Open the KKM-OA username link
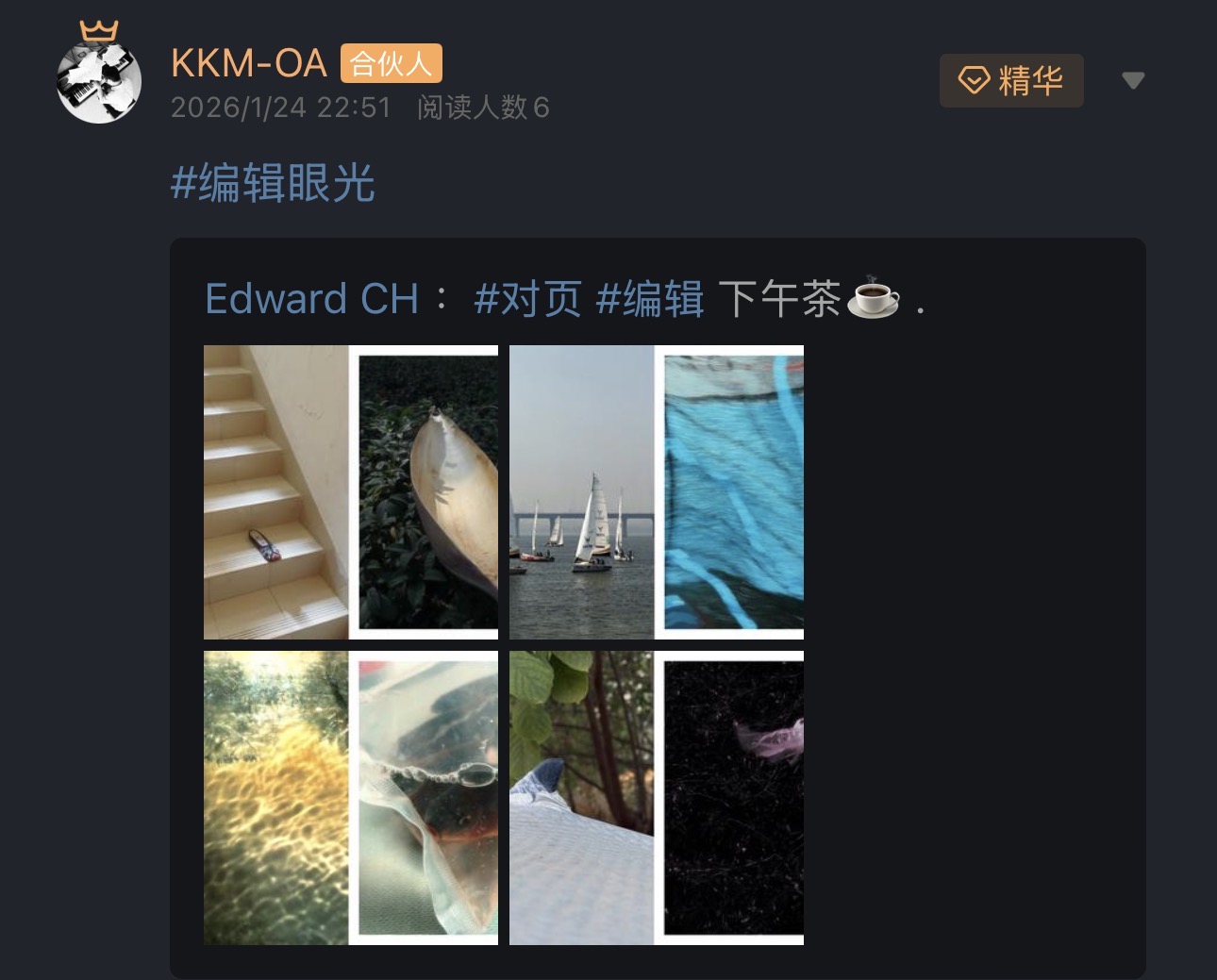This screenshot has height=980, width=1217. [249, 63]
